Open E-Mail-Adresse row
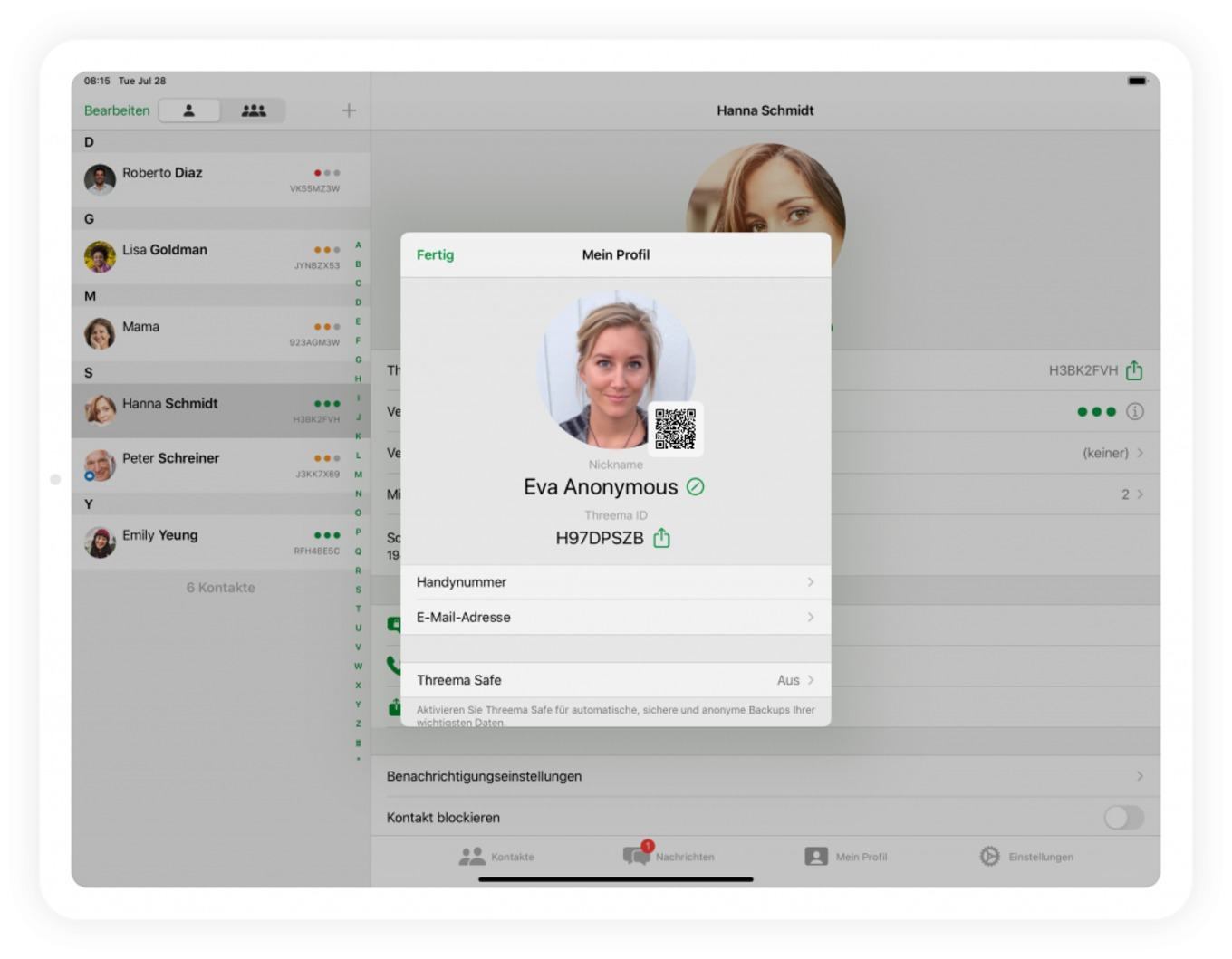This screenshot has height=959, width=1232. pos(616,617)
